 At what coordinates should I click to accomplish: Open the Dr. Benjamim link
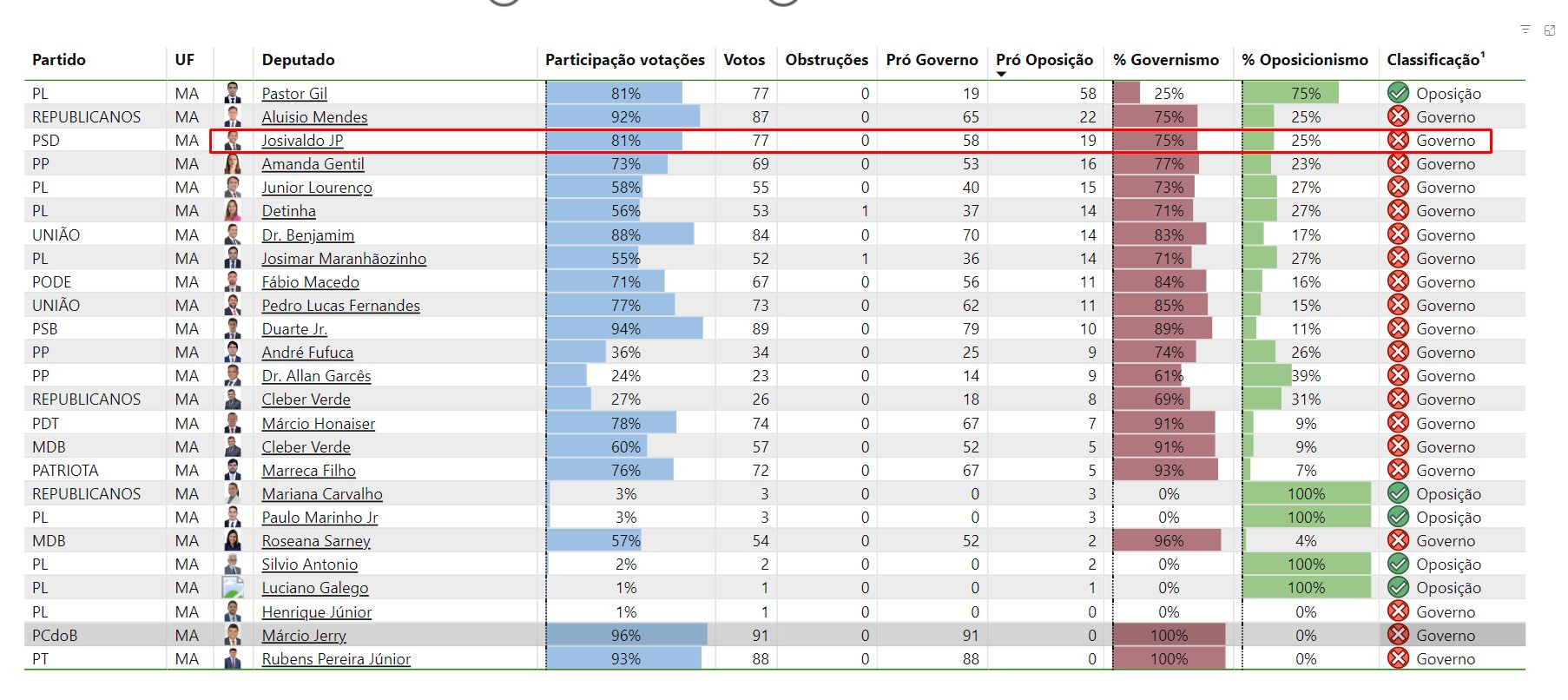tap(307, 235)
